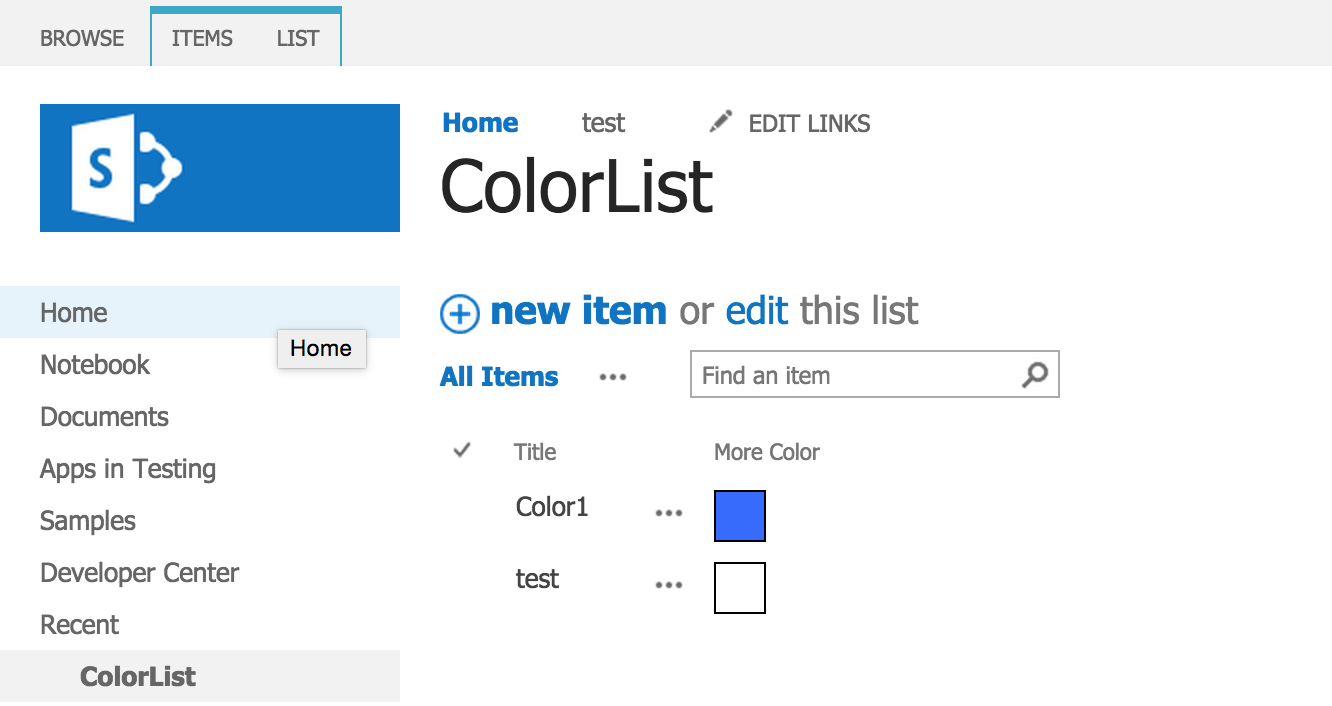Click the edit this list link
The width and height of the screenshot is (1332, 706).
click(x=756, y=311)
